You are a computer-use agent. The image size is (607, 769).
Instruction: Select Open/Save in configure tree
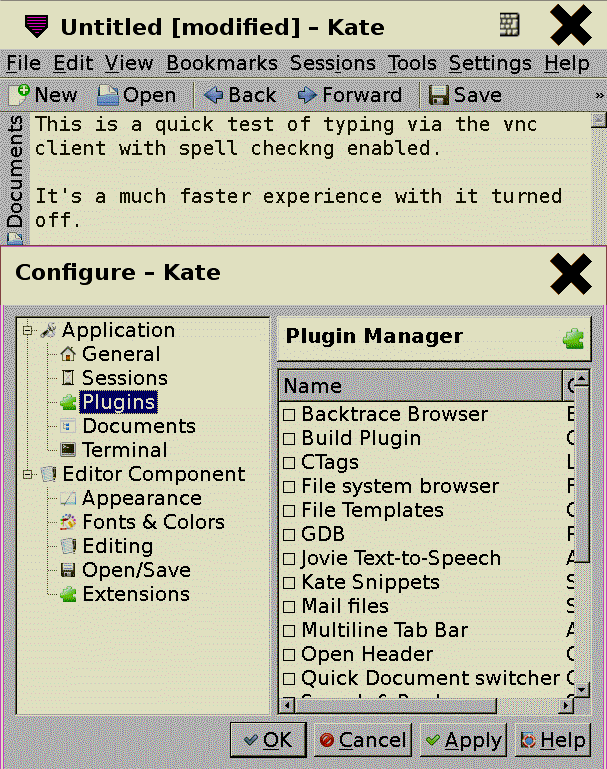136,570
